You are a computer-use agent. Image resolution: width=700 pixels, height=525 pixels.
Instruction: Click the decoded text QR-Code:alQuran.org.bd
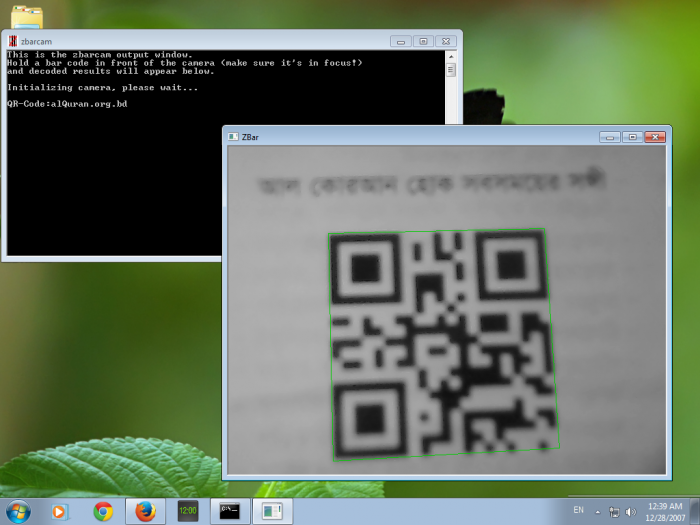[67, 104]
